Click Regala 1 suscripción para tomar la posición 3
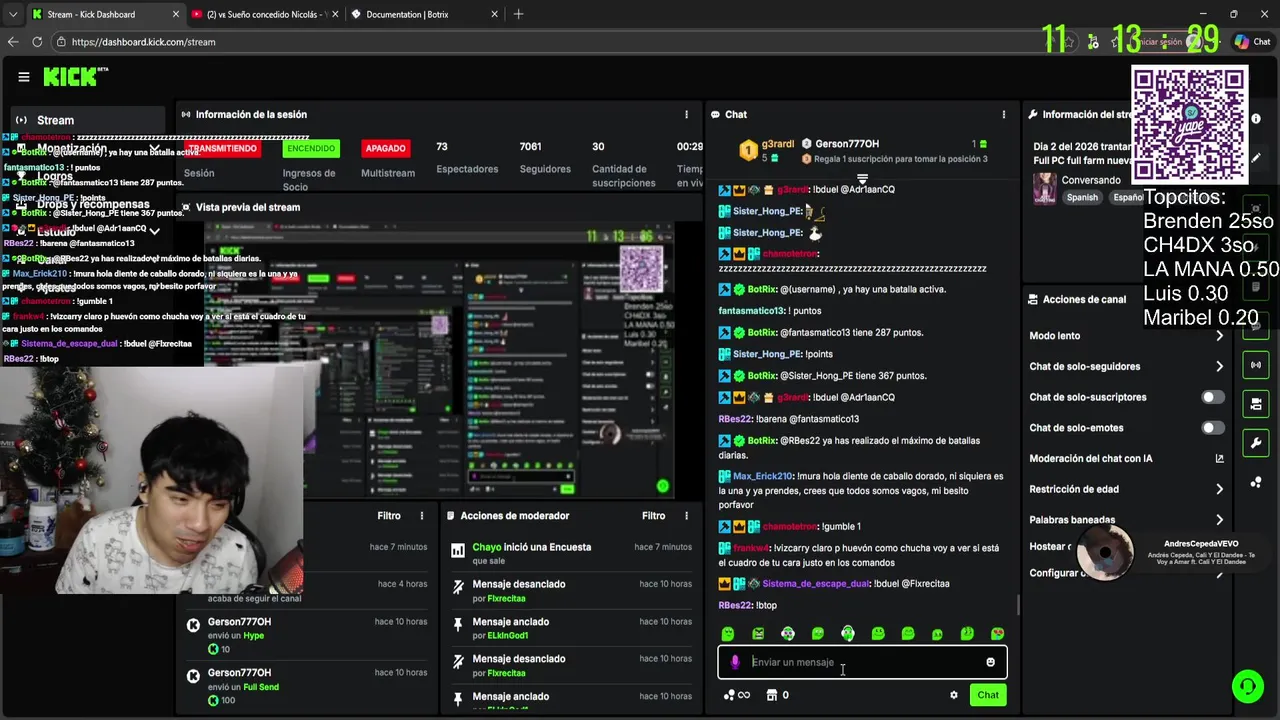Image resolution: width=1280 pixels, height=720 pixels. [901, 159]
